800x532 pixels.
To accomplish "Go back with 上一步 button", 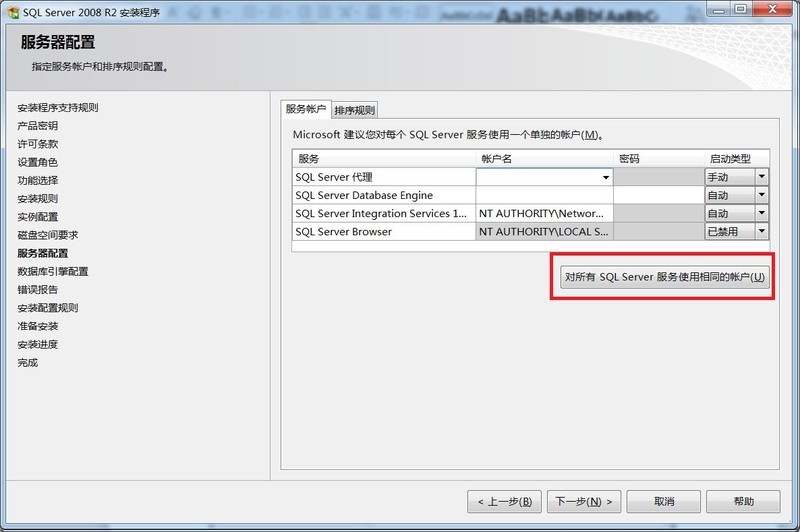I will (x=506, y=501).
